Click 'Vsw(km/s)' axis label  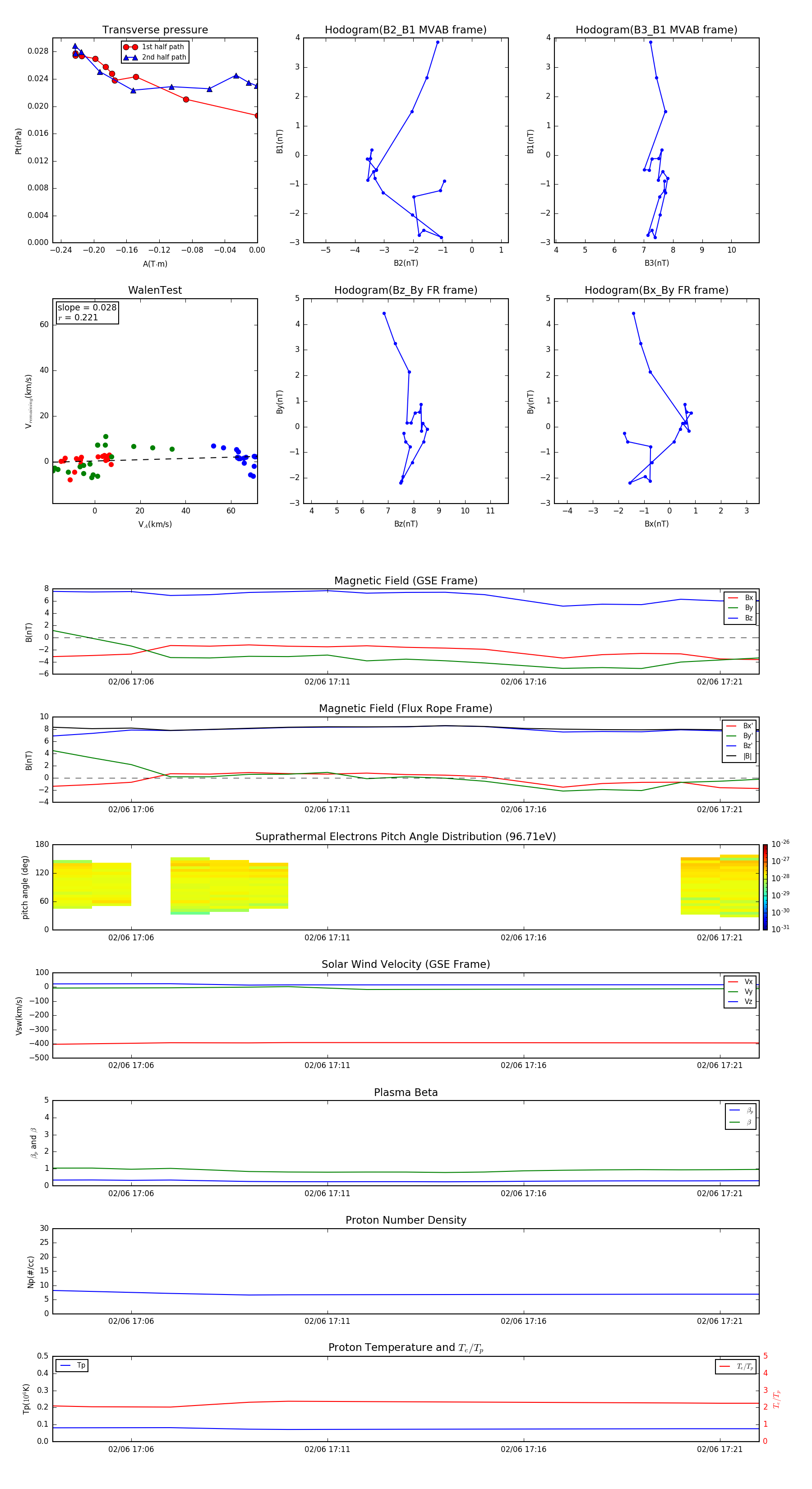pyautogui.click(x=19, y=1016)
